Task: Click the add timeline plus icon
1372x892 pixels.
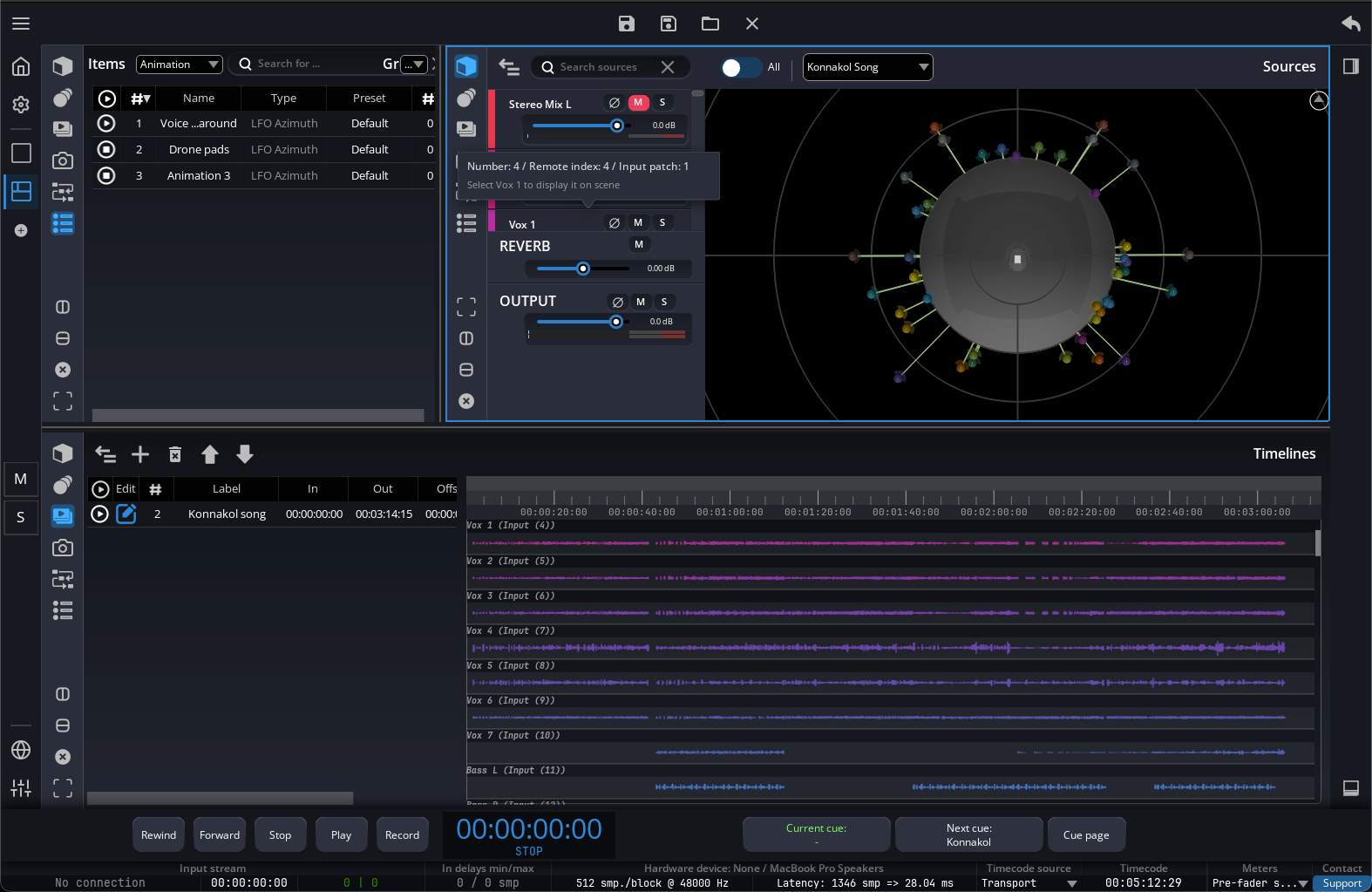Action: [x=140, y=454]
